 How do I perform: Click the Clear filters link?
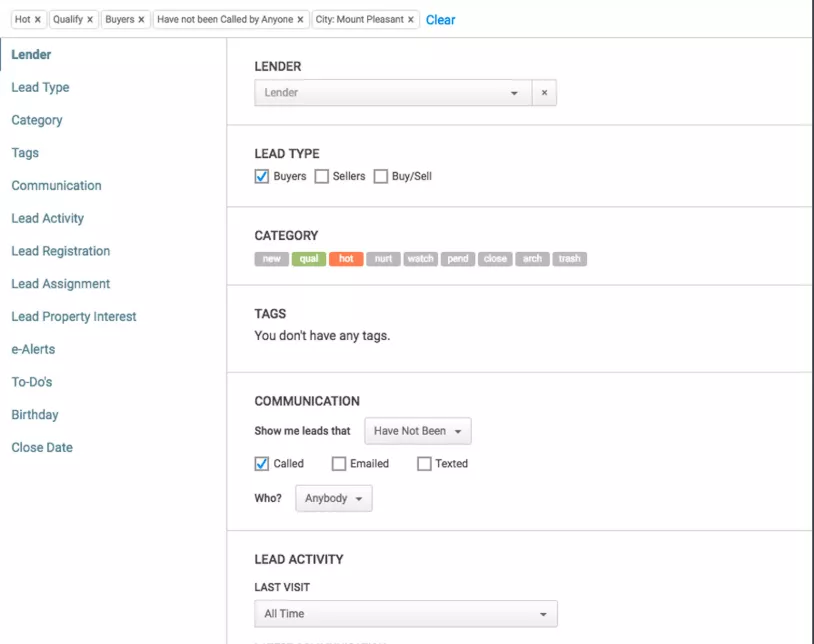pyautogui.click(x=440, y=19)
